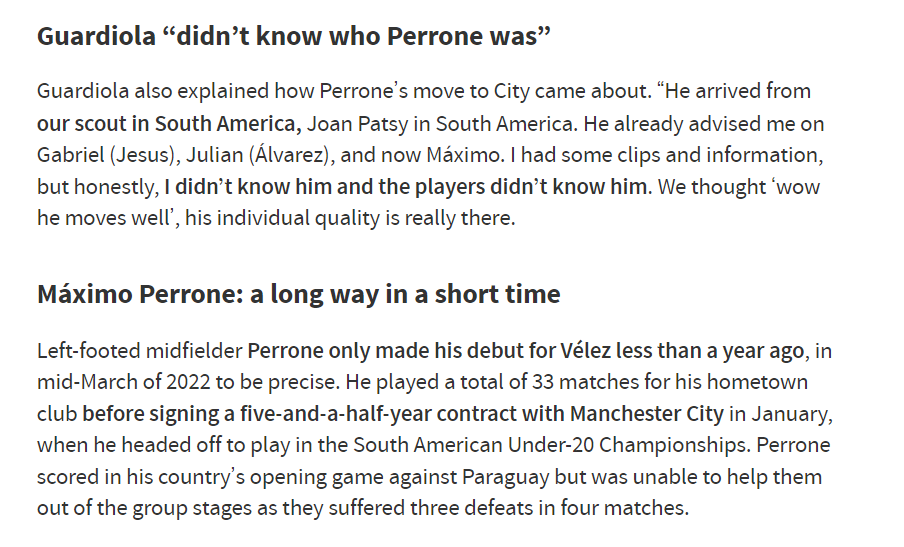This screenshot has height=547, width=904.
Task: Click the quote 'wow he moves well'
Action: click(x=428, y=202)
